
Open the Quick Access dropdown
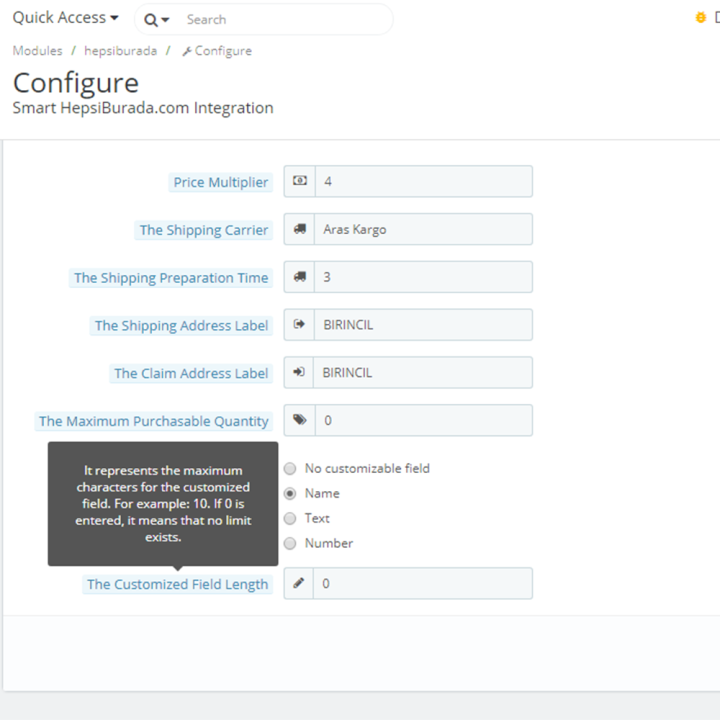click(x=66, y=18)
